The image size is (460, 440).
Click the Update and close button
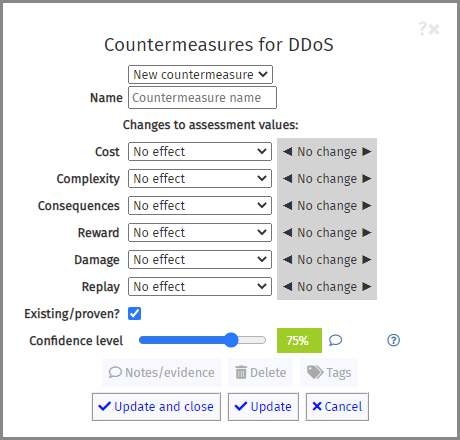pyautogui.click(x=156, y=407)
